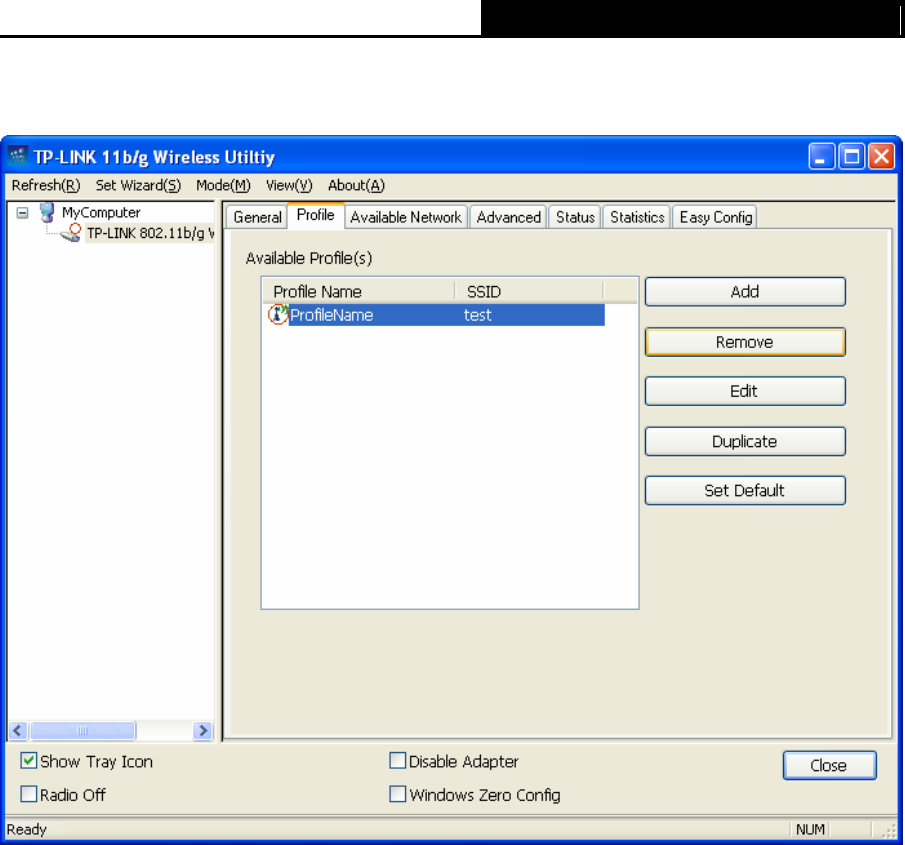This screenshot has height=845, width=905.
Task: Click the Edit profile button
Action: [745, 391]
